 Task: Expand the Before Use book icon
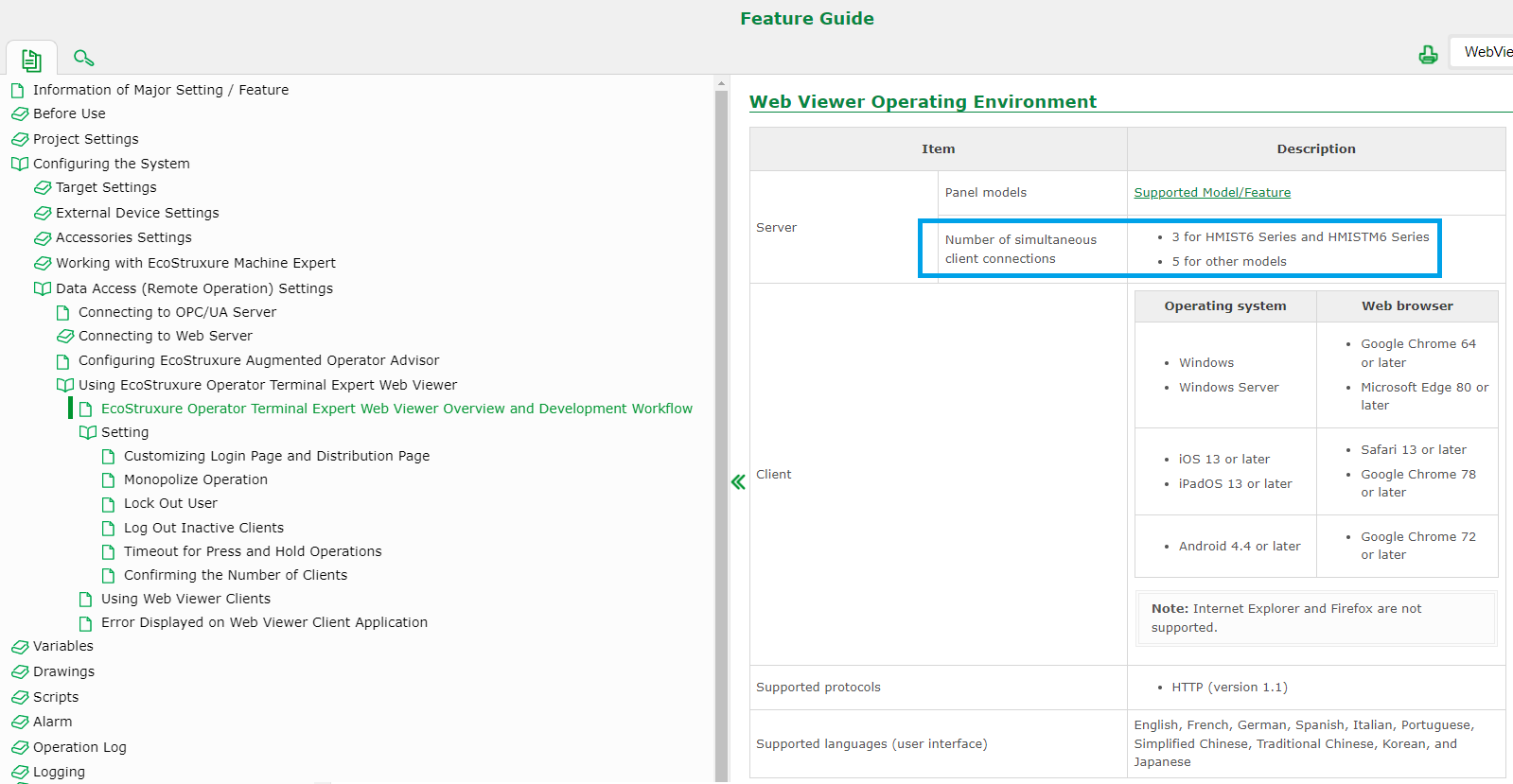click(x=20, y=113)
